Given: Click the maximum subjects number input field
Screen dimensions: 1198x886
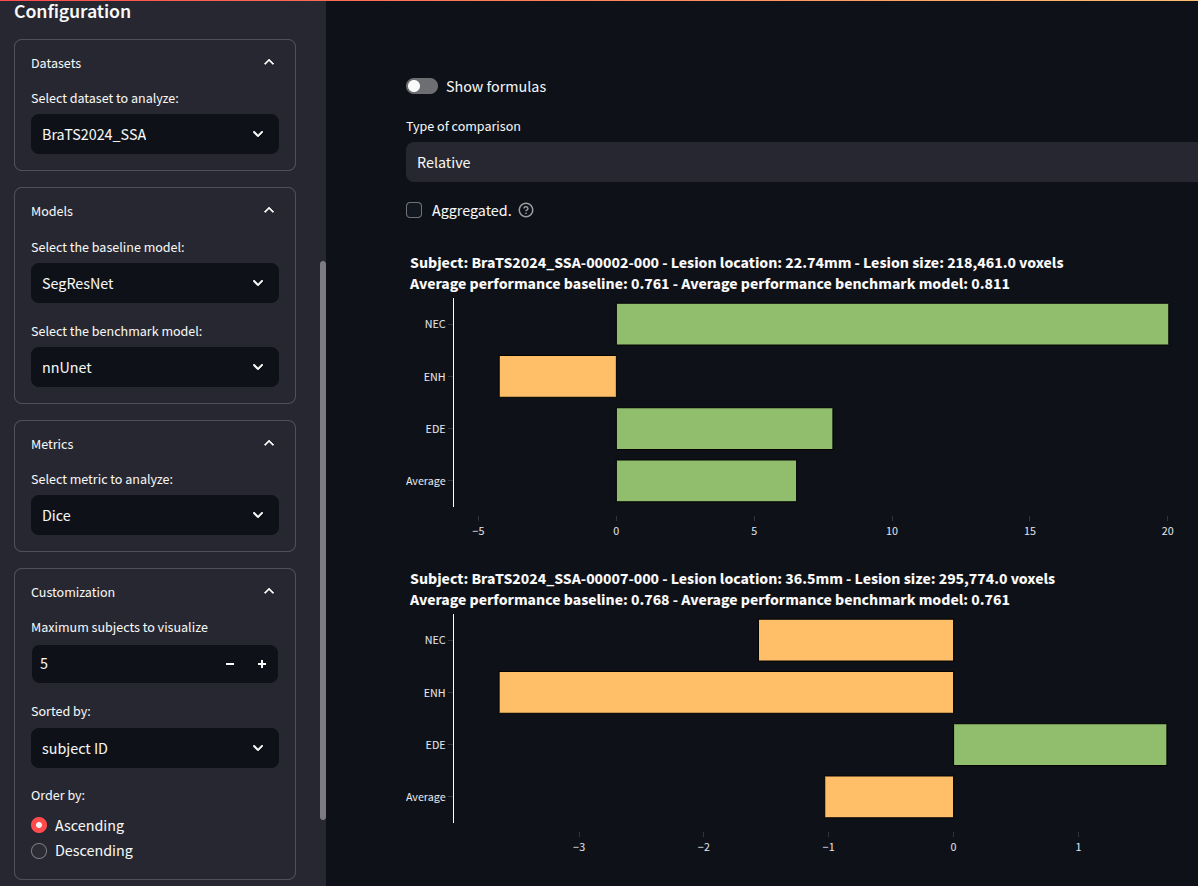Looking at the screenshot, I should point(120,664).
